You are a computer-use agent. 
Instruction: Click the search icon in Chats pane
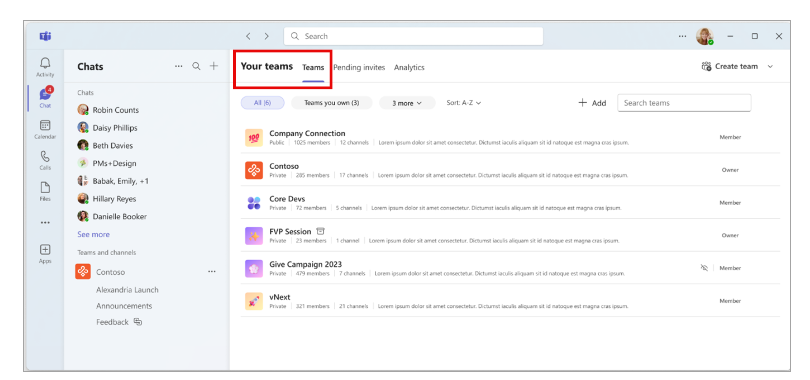coord(196,66)
